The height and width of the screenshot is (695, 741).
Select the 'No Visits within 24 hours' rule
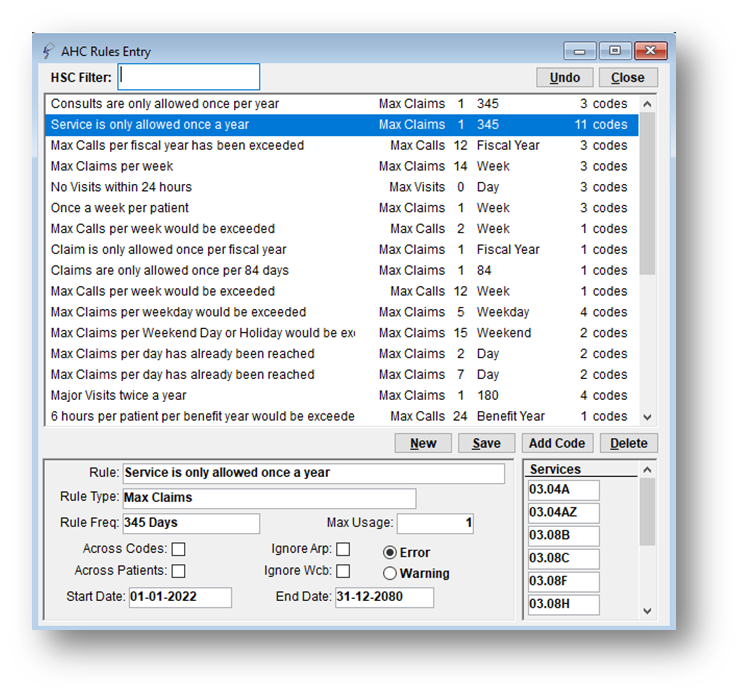pyautogui.click(x=342, y=187)
